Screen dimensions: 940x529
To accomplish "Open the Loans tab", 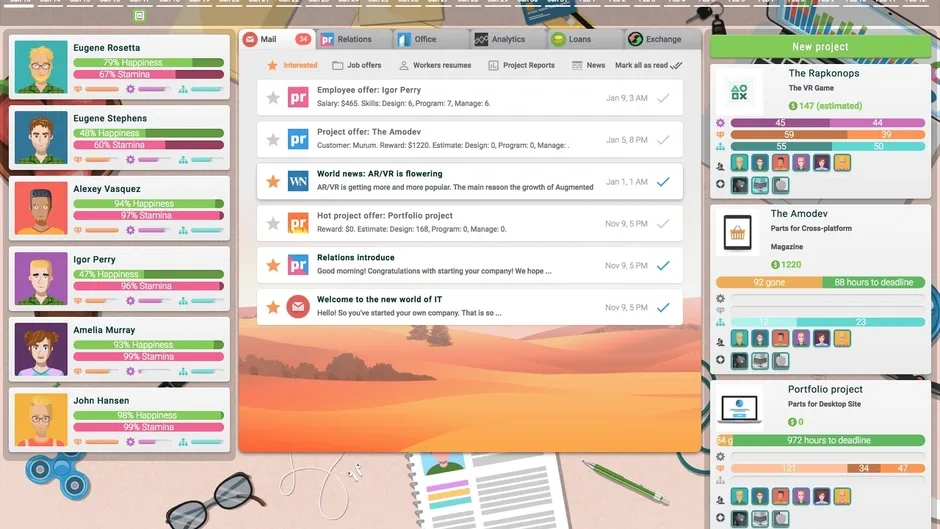I will 586,39.
